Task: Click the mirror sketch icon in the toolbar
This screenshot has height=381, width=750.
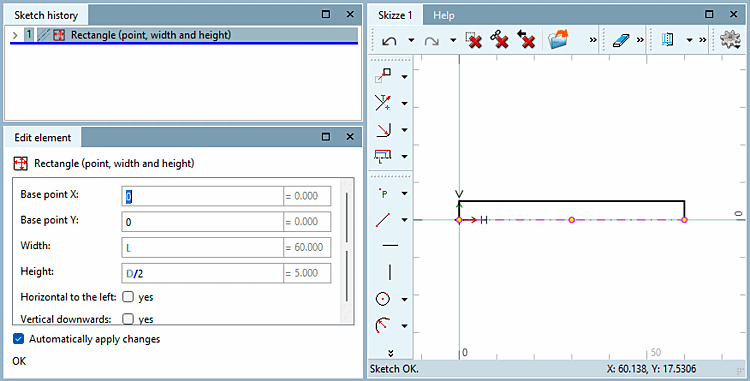Action: (668, 39)
